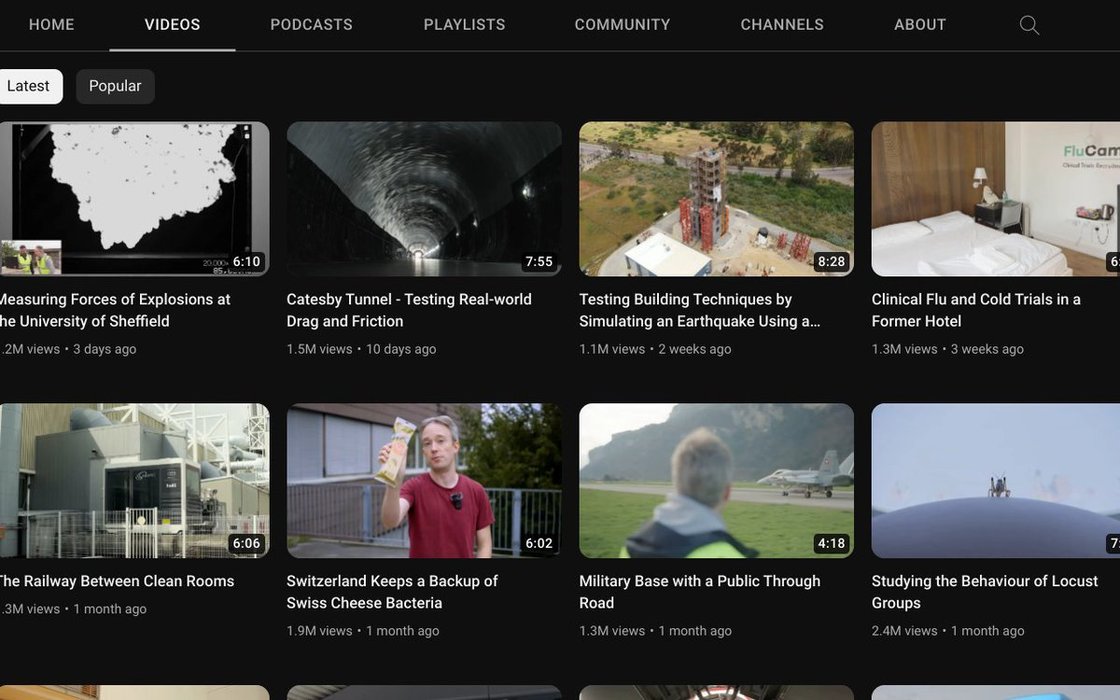View the Channels tab
The width and height of the screenshot is (1120, 700).
(782, 25)
